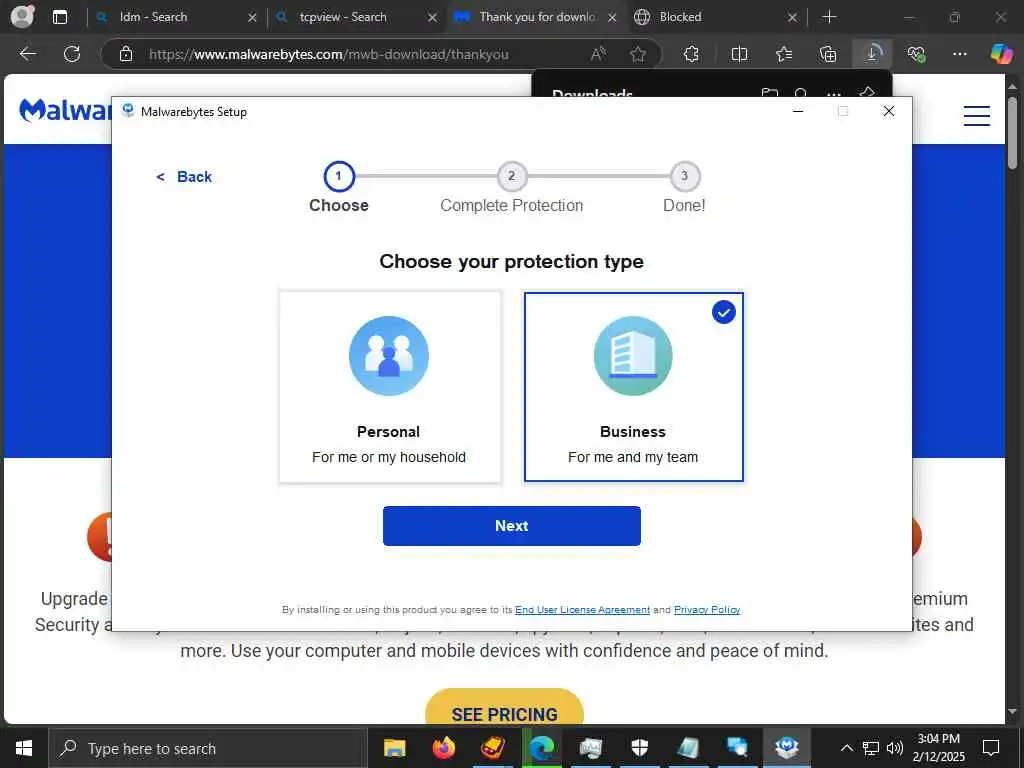Toggle the split screen icon
1024x768 pixels.
(739, 54)
